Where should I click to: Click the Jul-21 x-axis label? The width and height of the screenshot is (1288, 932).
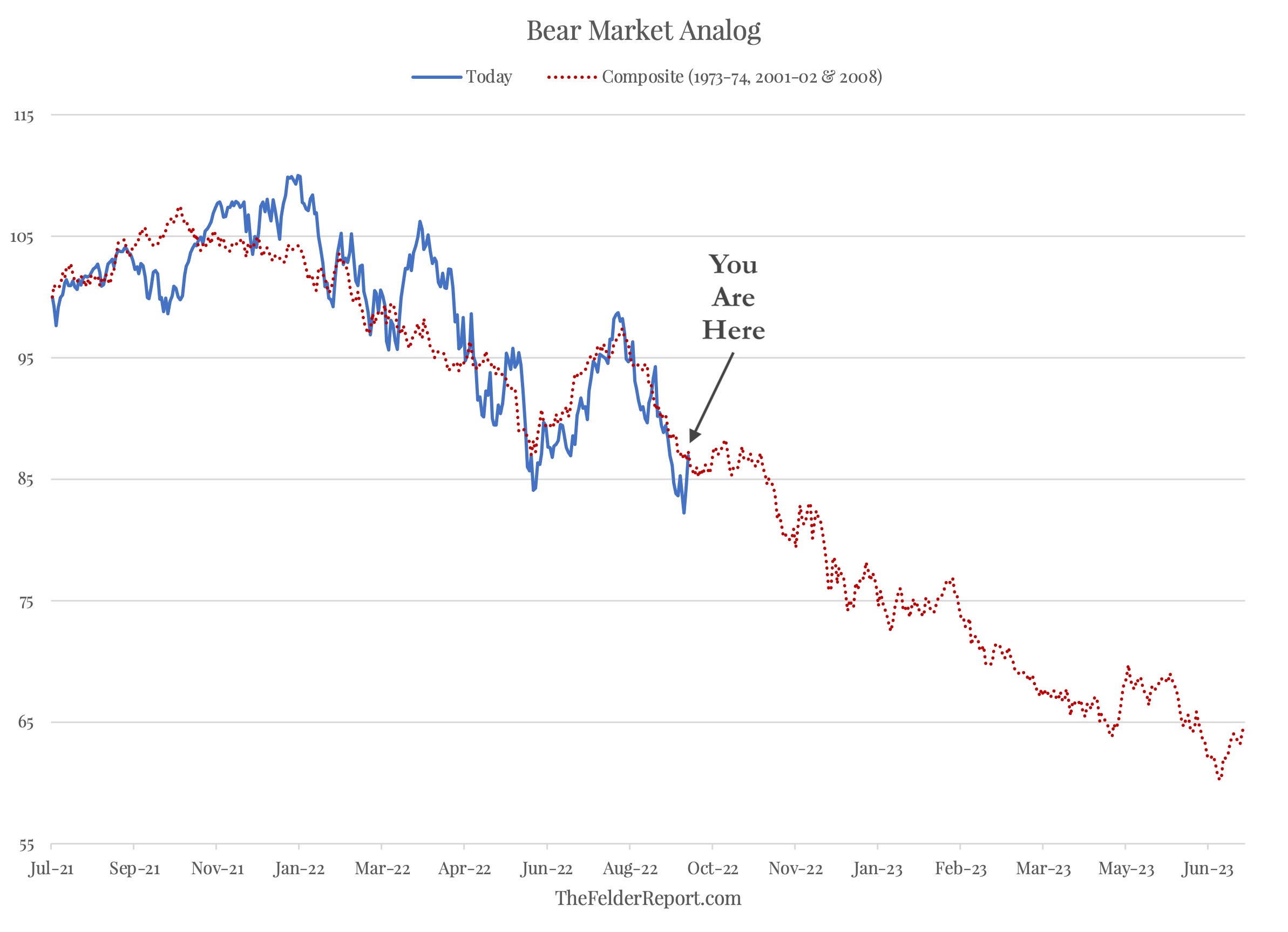[x=51, y=868]
